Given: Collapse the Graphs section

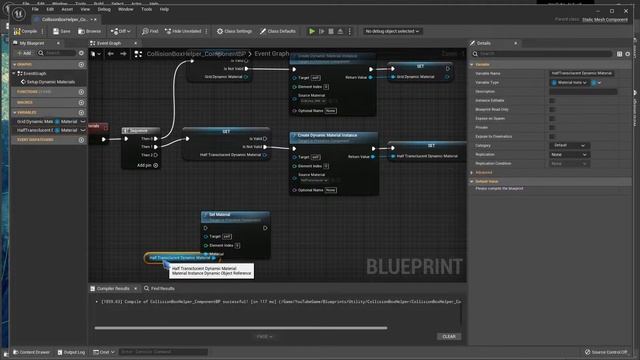Looking at the screenshot, I should click(15, 64).
